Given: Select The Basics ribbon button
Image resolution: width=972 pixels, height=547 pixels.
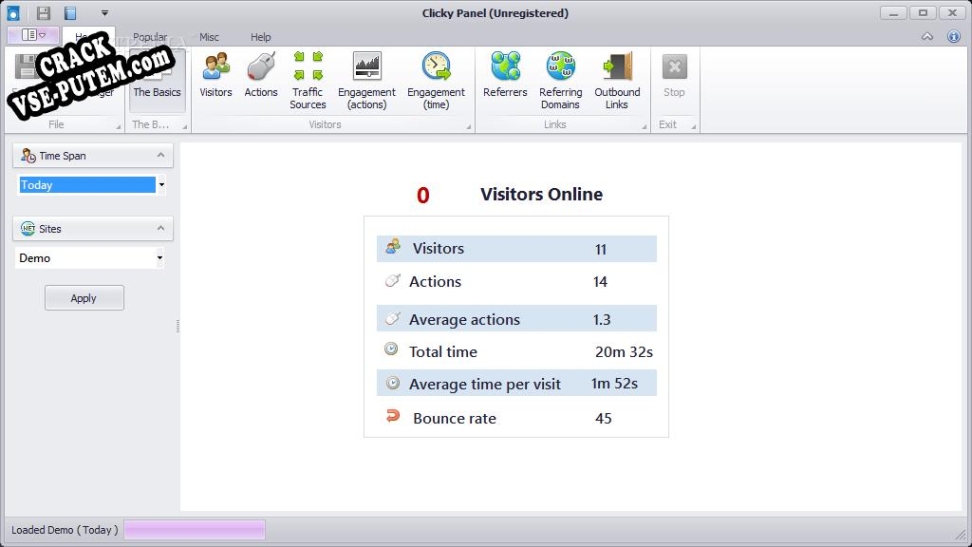Looking at the screenshot, I should pyautogui.click(x=157, y=81).
